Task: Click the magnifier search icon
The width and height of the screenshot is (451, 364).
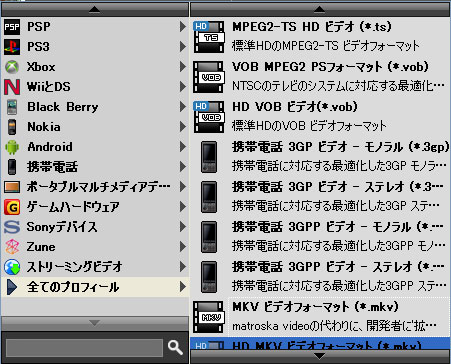Action: [x=175, y=348]
